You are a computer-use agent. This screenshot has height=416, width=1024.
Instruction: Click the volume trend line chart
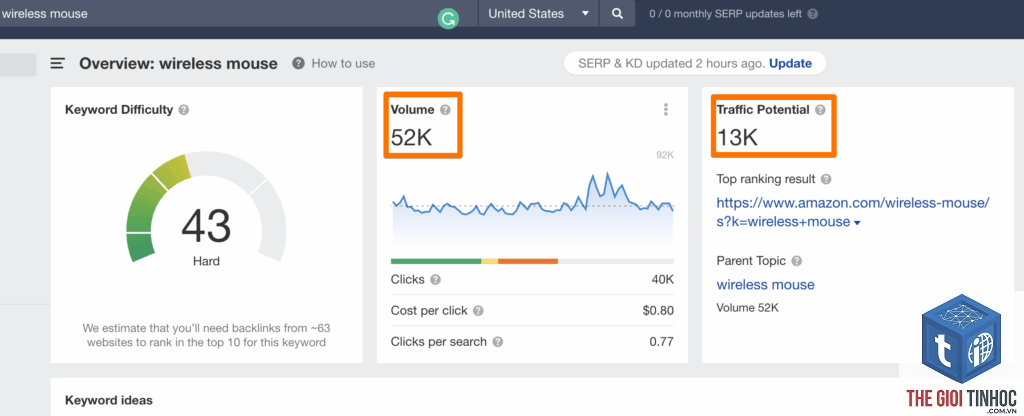click(x=532, y=206)
